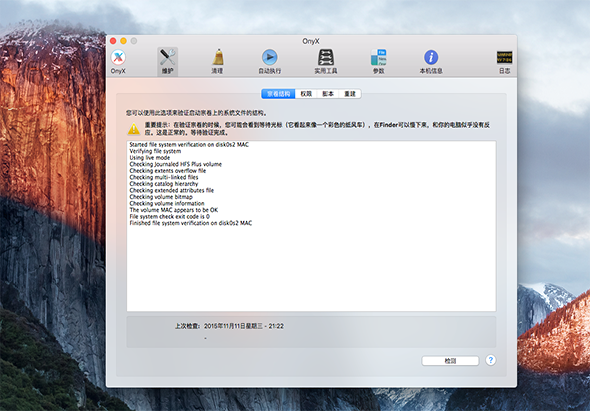Switch to the 权限 permissions tab

(x=306, y=94)
